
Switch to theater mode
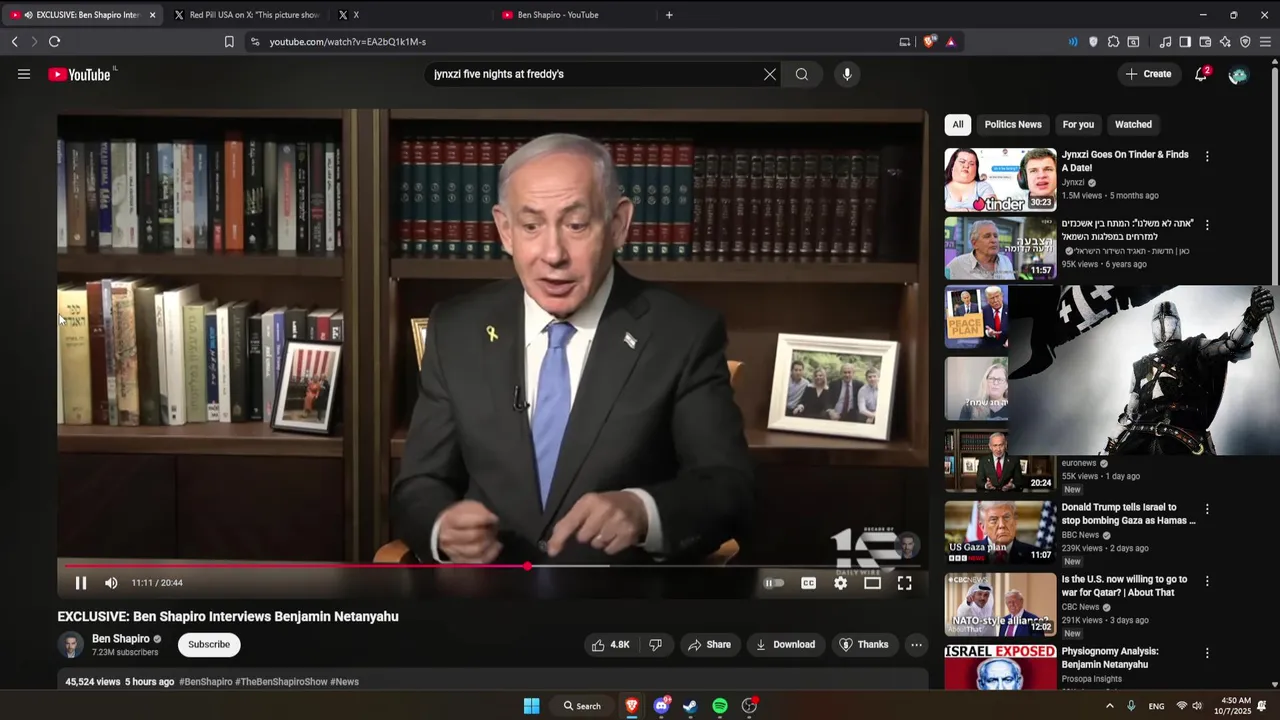tap(872, 583)
